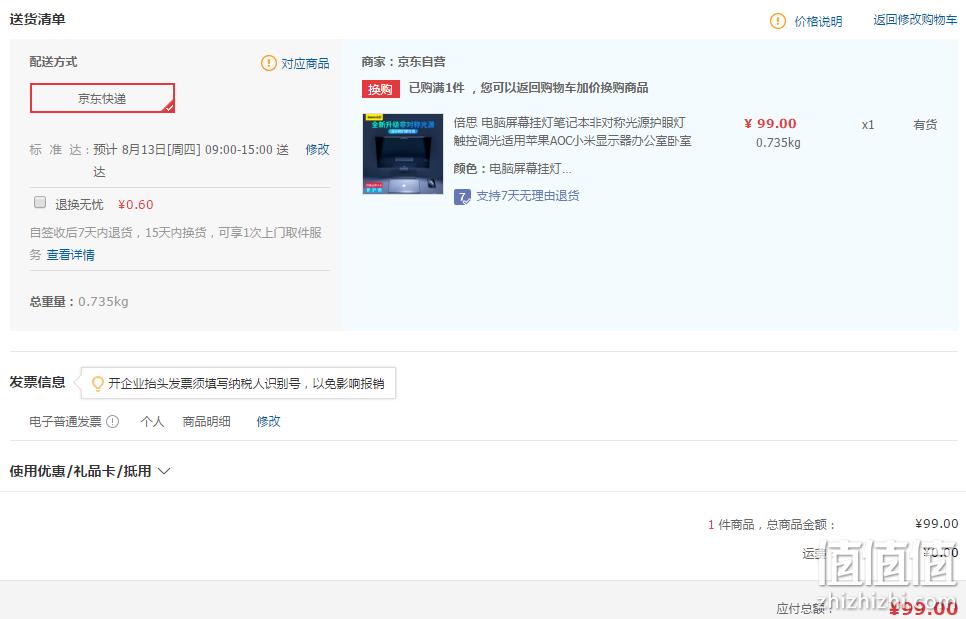The height and width of the screenshot is (619, 966).
Task: Modify the 标准达 delivery time
Action: [317, 149]
